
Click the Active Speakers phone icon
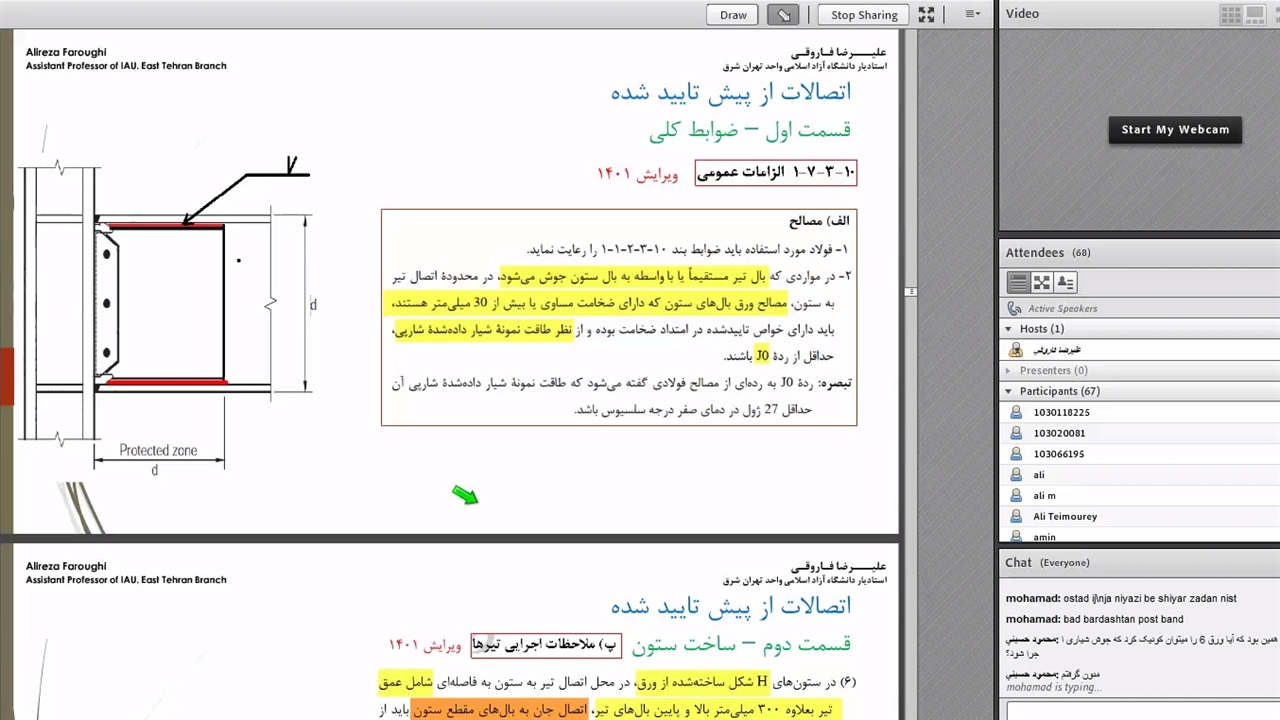point(1015,309)
